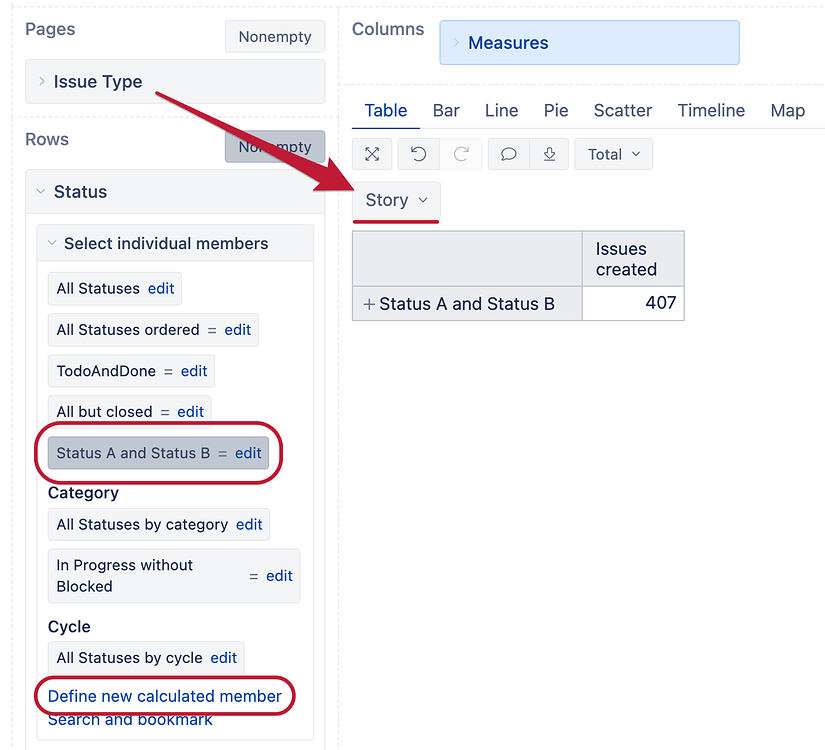Toggle the Nonempty filter for Rows
Screen dimensions: 825x750
274,146
